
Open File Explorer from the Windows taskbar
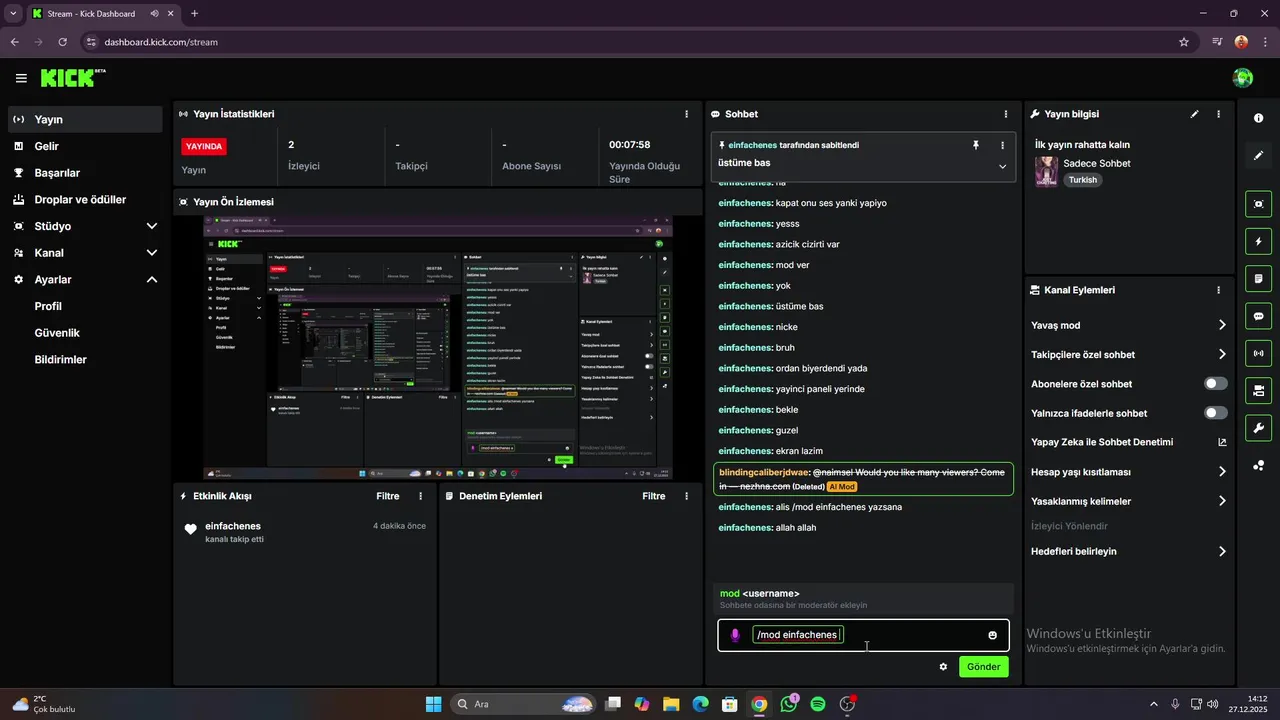click(671, 704)
